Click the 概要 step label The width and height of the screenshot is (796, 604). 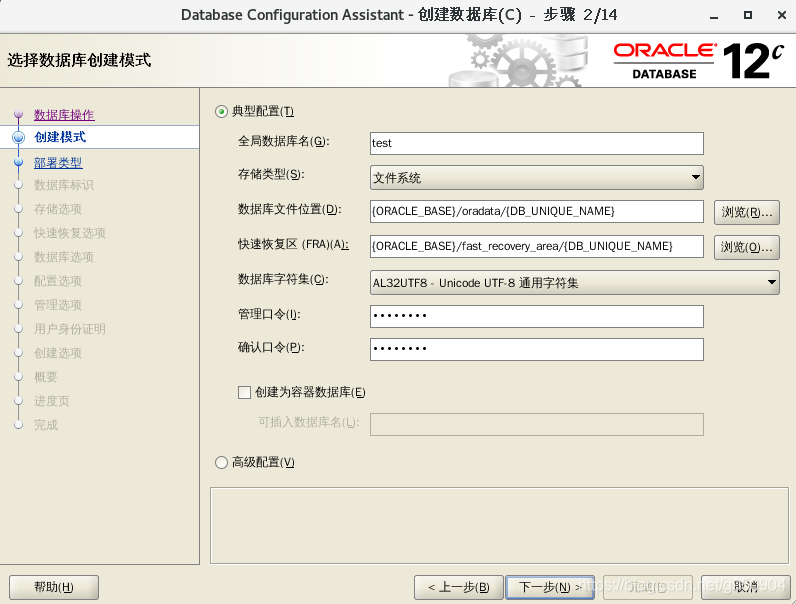pyautogui.click(x=46, y=377)
